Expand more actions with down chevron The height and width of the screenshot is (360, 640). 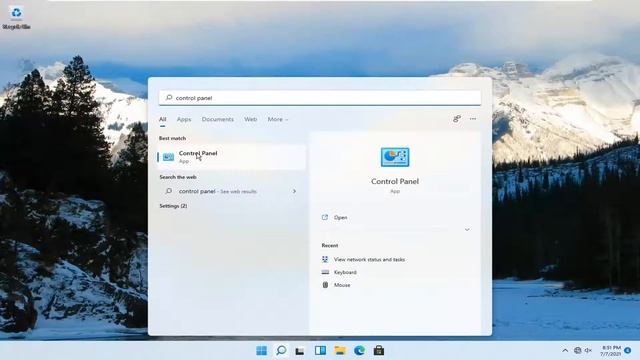tap(467, 230)
